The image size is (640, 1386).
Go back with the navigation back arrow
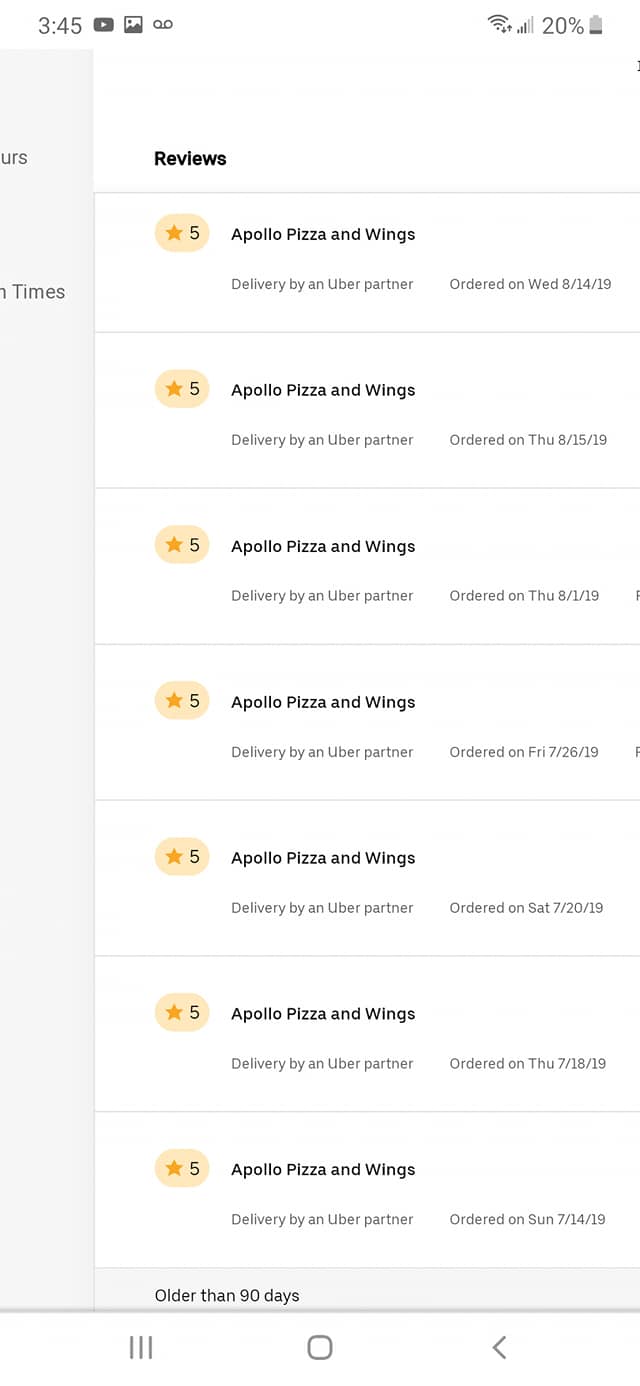pyautogui.click(x=499, y=1347)
